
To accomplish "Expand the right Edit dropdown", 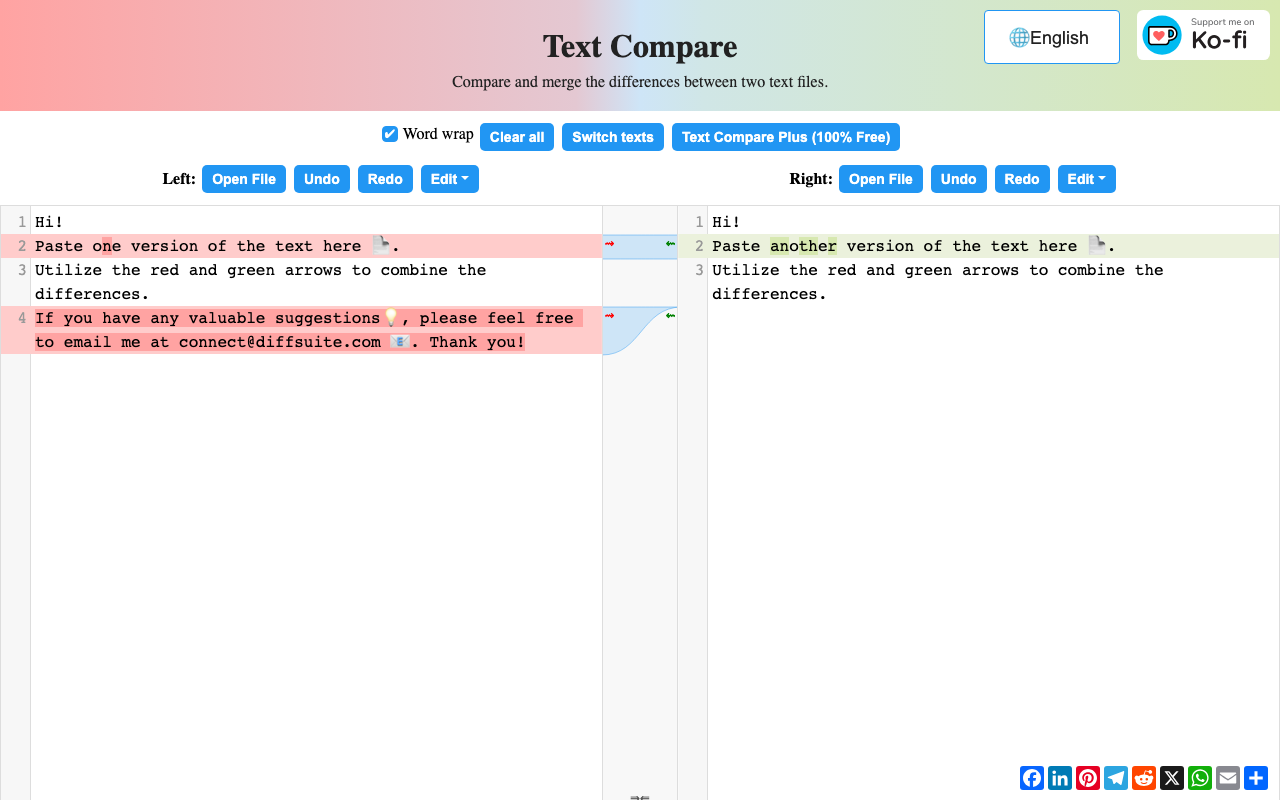I will pos(1087,179).
